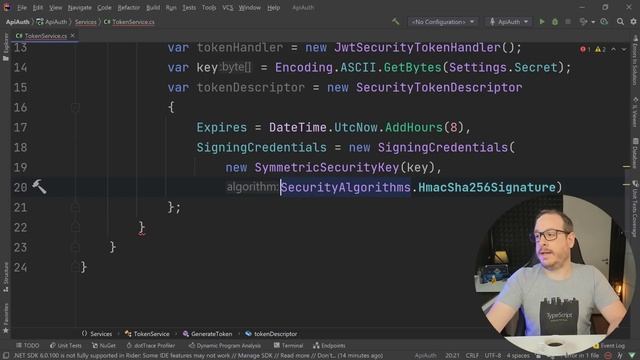
Task: Click tokenDescriptor in bottom breadcrumb
Action: [271, 333]
